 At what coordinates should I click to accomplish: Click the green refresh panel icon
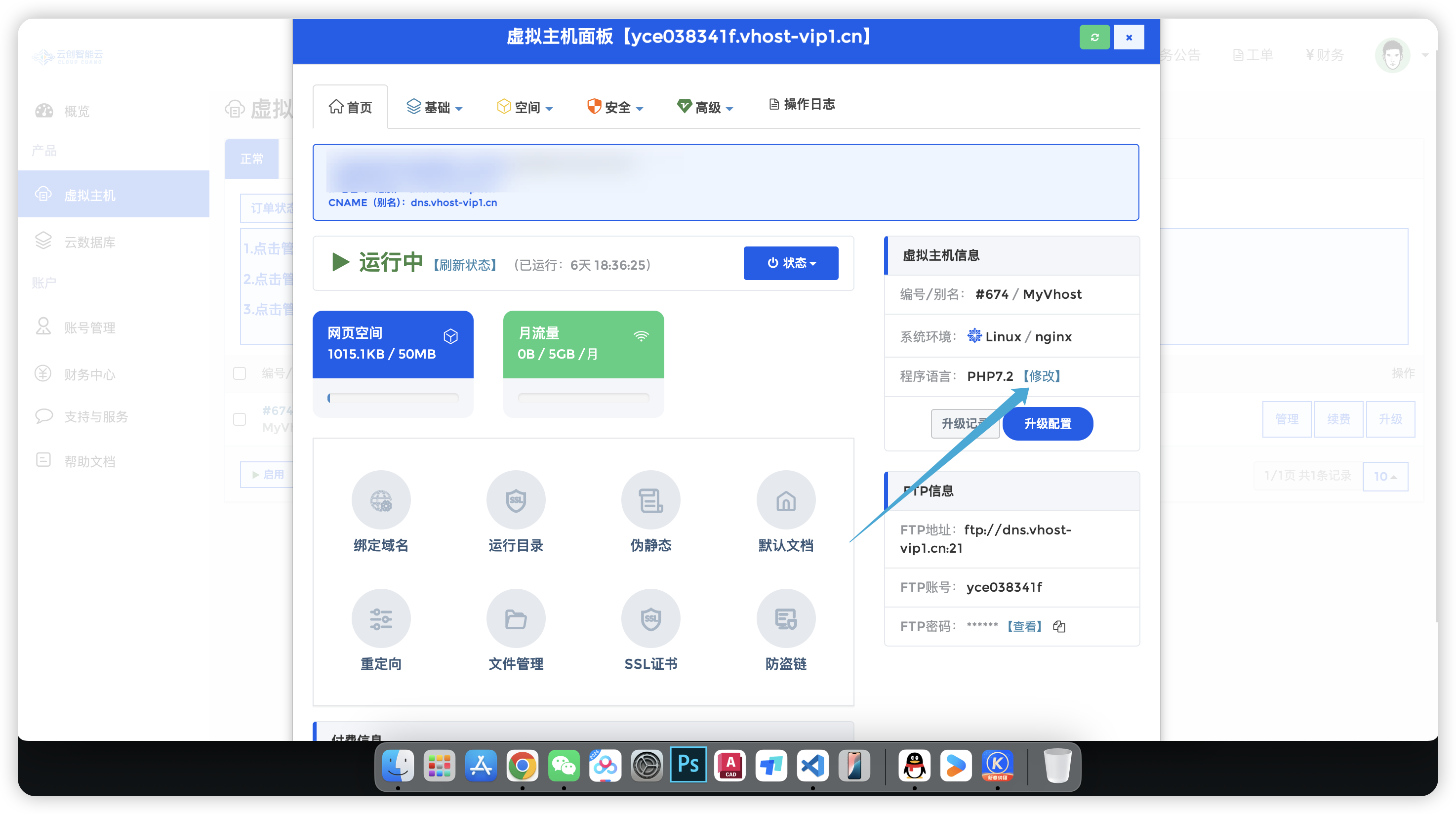[1094, 38]
